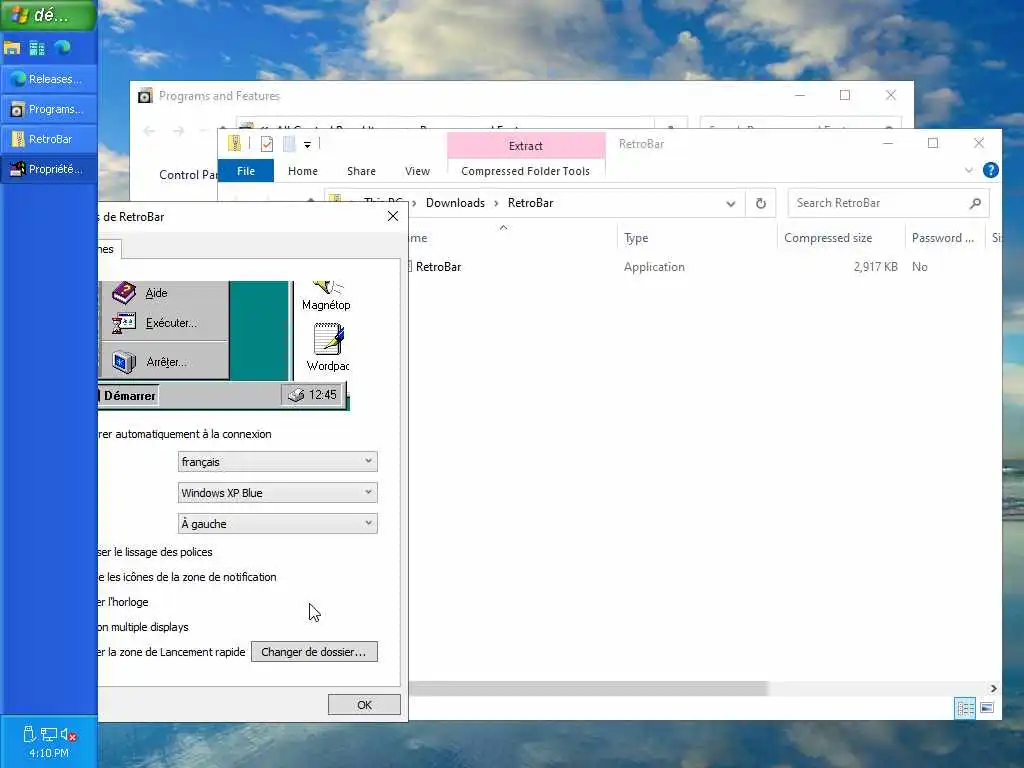This screenshot has height=768, width=1024.
Task: Click the Properties quick access toolbar icon
Action: coord(266,144)
